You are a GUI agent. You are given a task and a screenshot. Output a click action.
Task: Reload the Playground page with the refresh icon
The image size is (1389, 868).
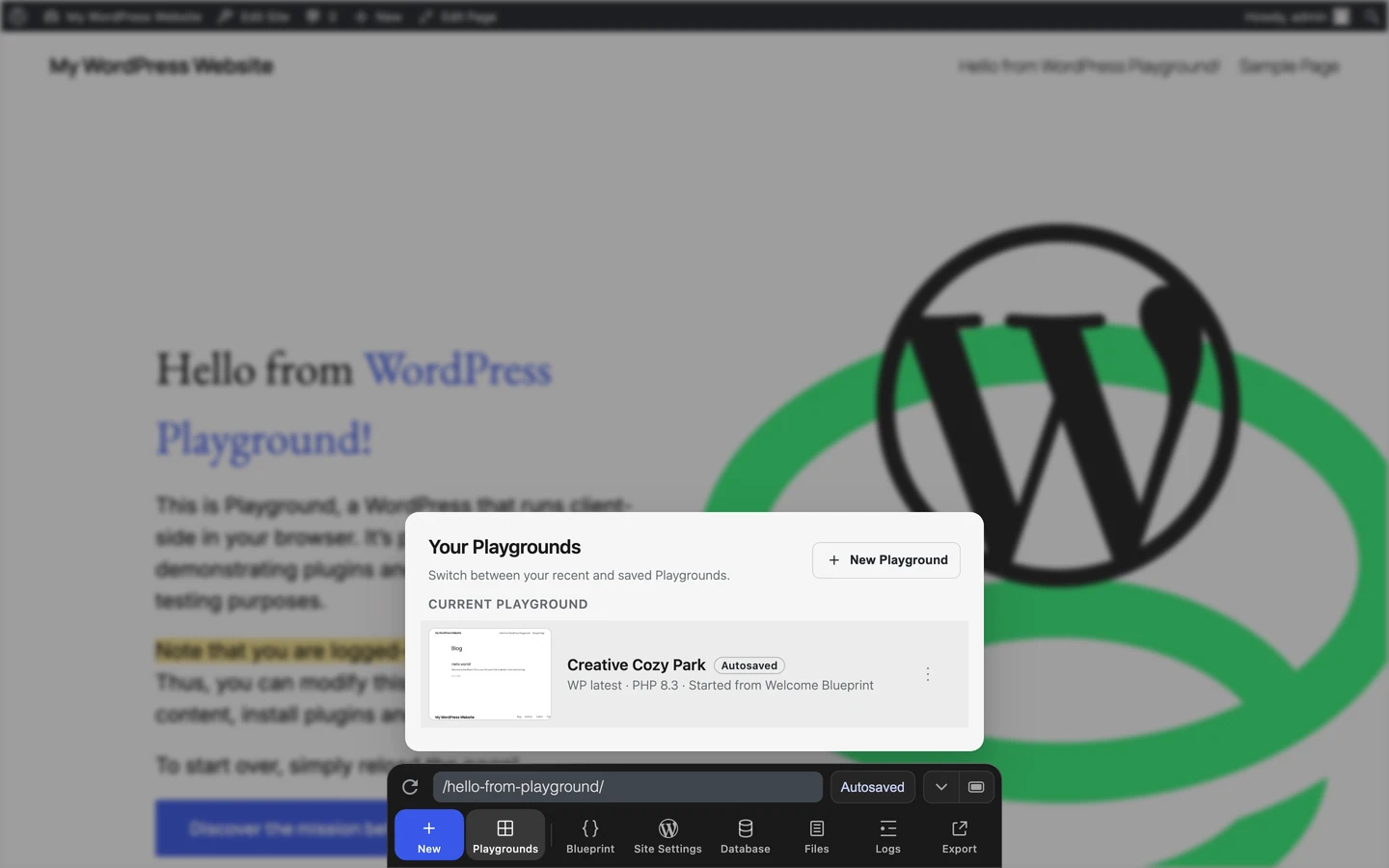(x=410, y=787)
